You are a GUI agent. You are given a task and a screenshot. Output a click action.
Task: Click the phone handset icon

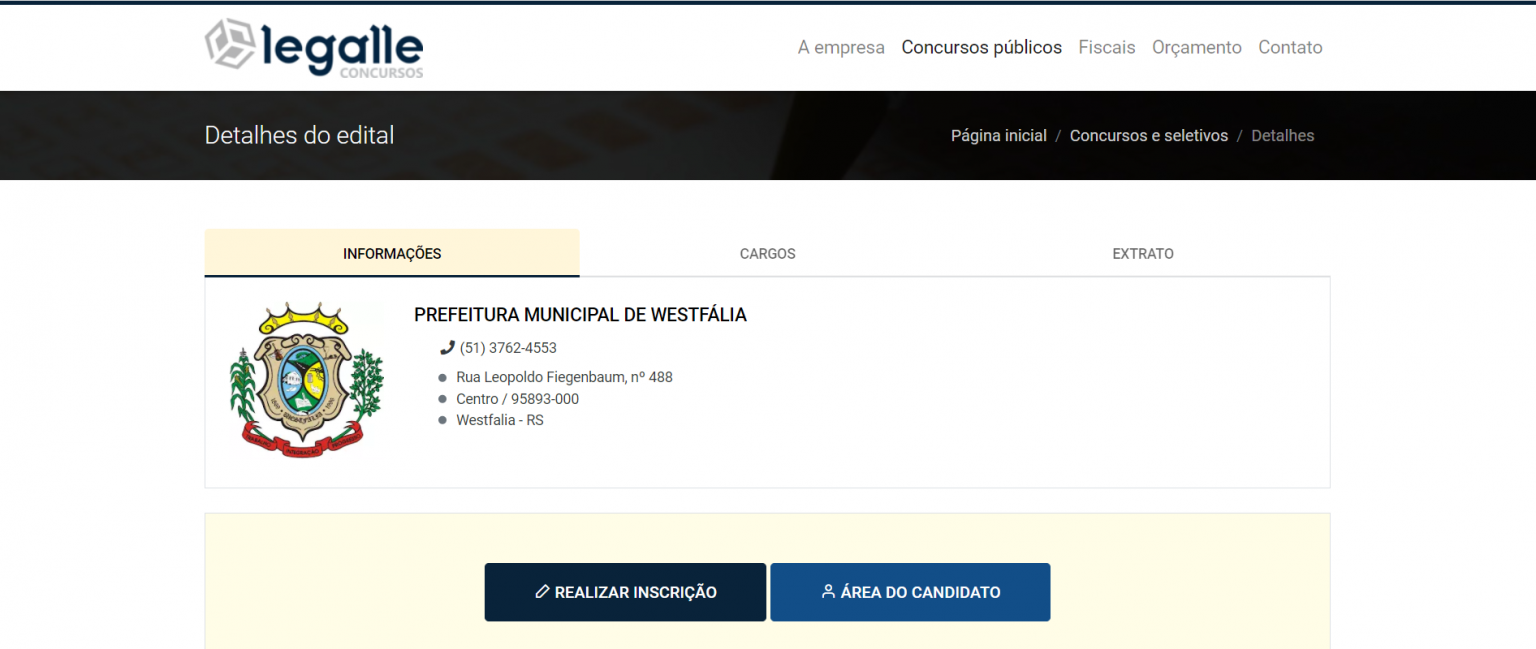click(x=447, y=348)
